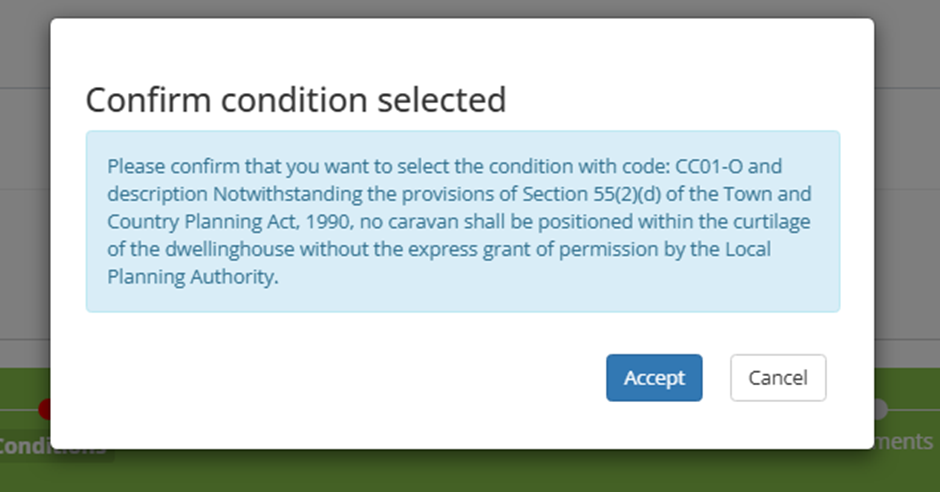Click the 'Confirm condition selected' heading
This screenshot has height=492, width=940.
[x=296, y=100]
